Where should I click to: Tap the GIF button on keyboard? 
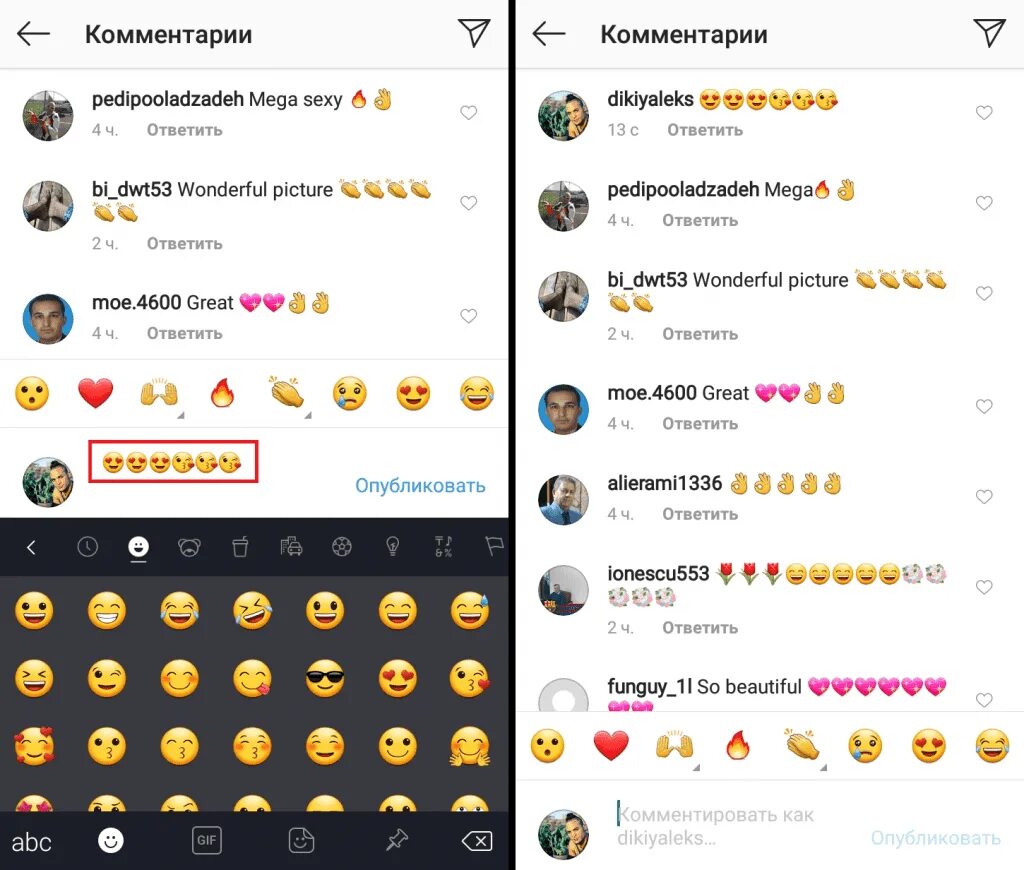click(206, 840)
